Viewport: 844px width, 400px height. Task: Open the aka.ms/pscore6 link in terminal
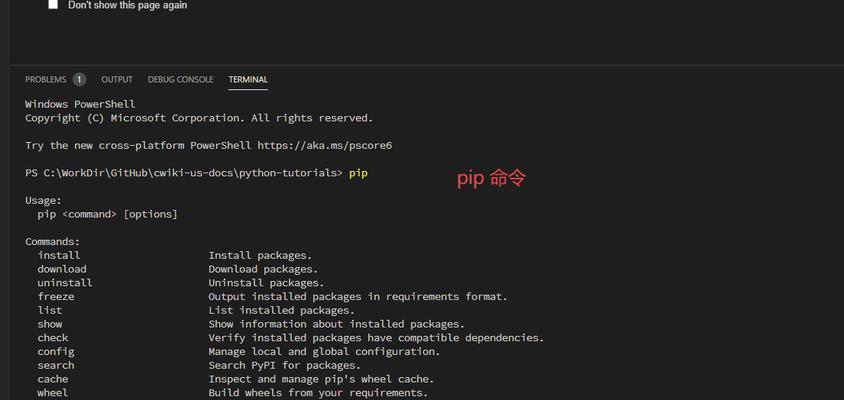325,145
